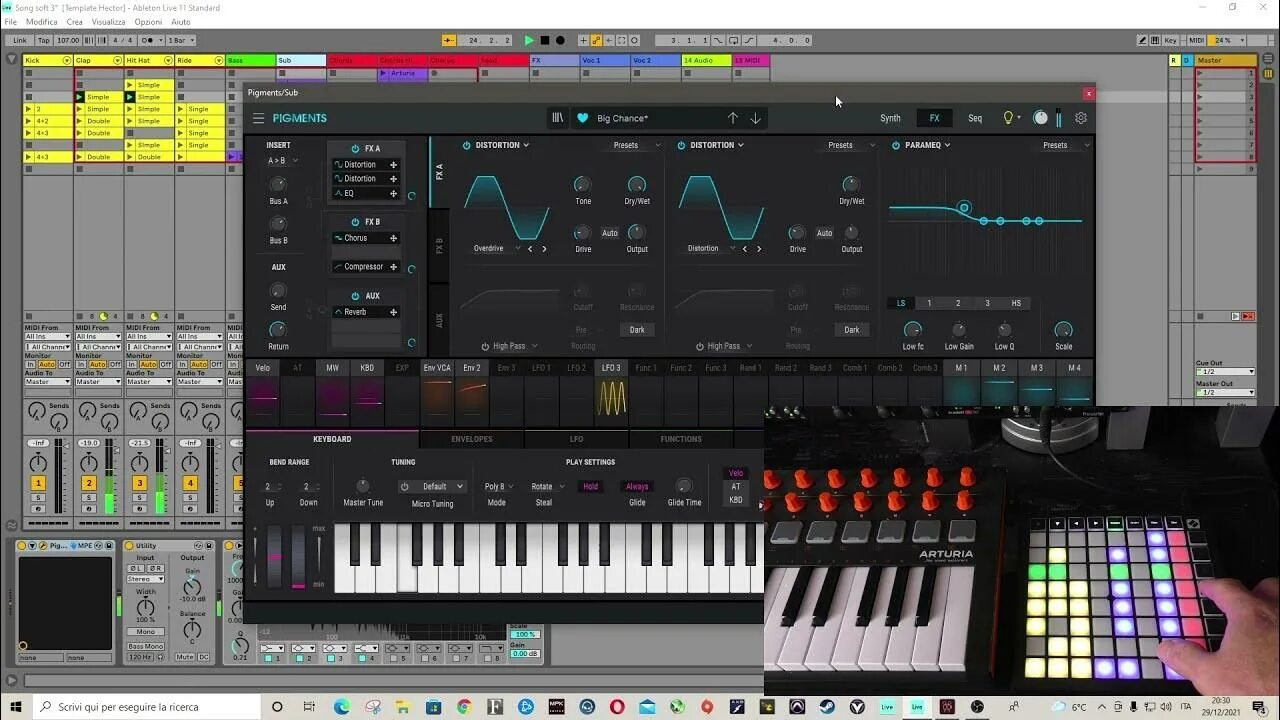Toggle Auto on first distortion Drive
Image resolution: width=1280 pixels, height=720 pixels.
(610, 233)
